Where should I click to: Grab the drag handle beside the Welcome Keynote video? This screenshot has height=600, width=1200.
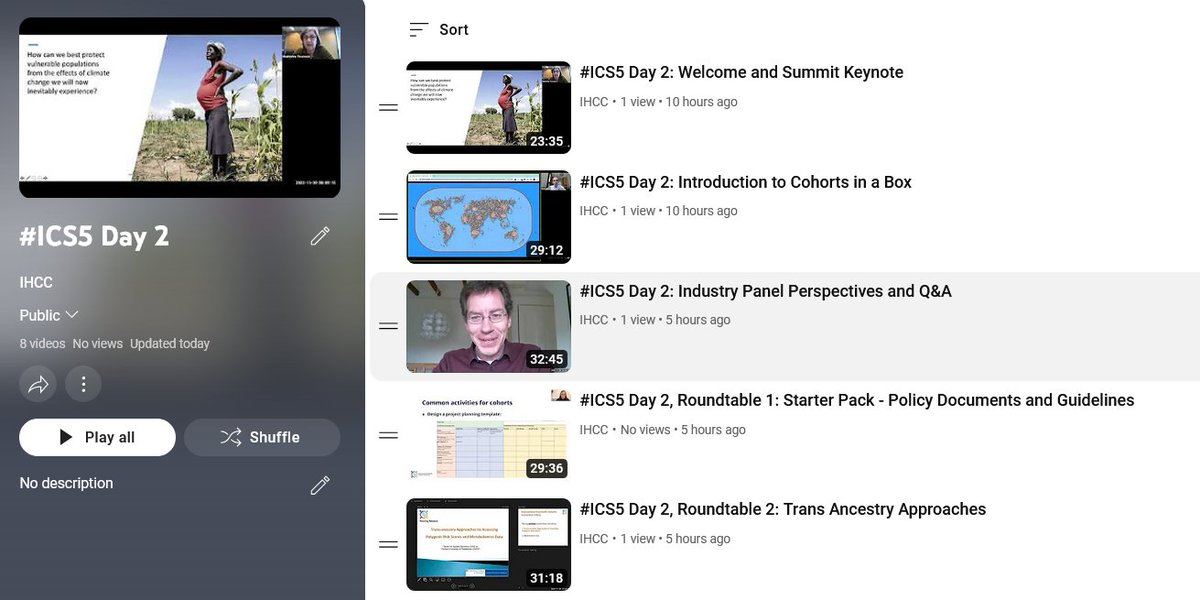coord(388,107)
